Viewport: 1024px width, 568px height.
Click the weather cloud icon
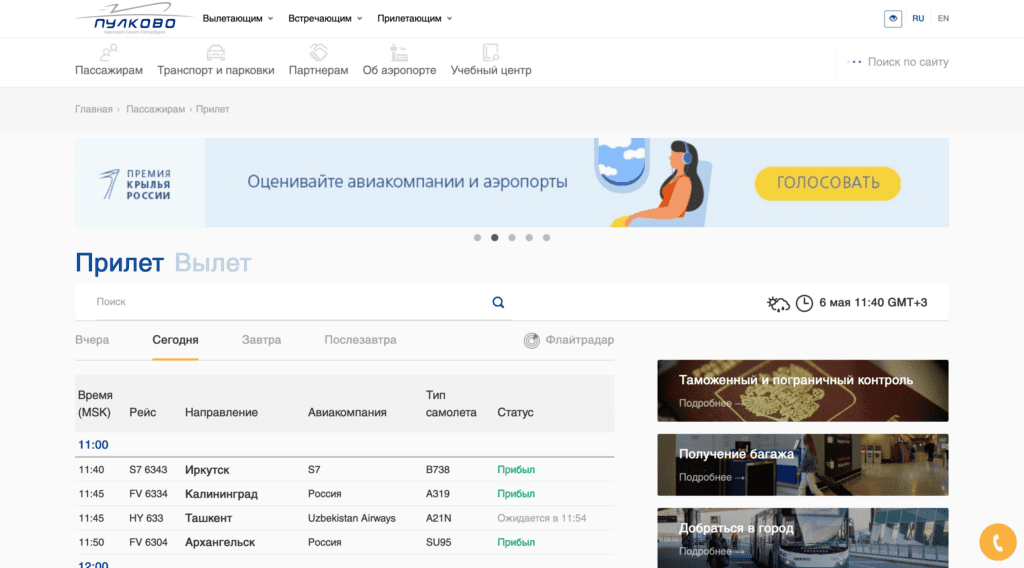click(778, 304)
